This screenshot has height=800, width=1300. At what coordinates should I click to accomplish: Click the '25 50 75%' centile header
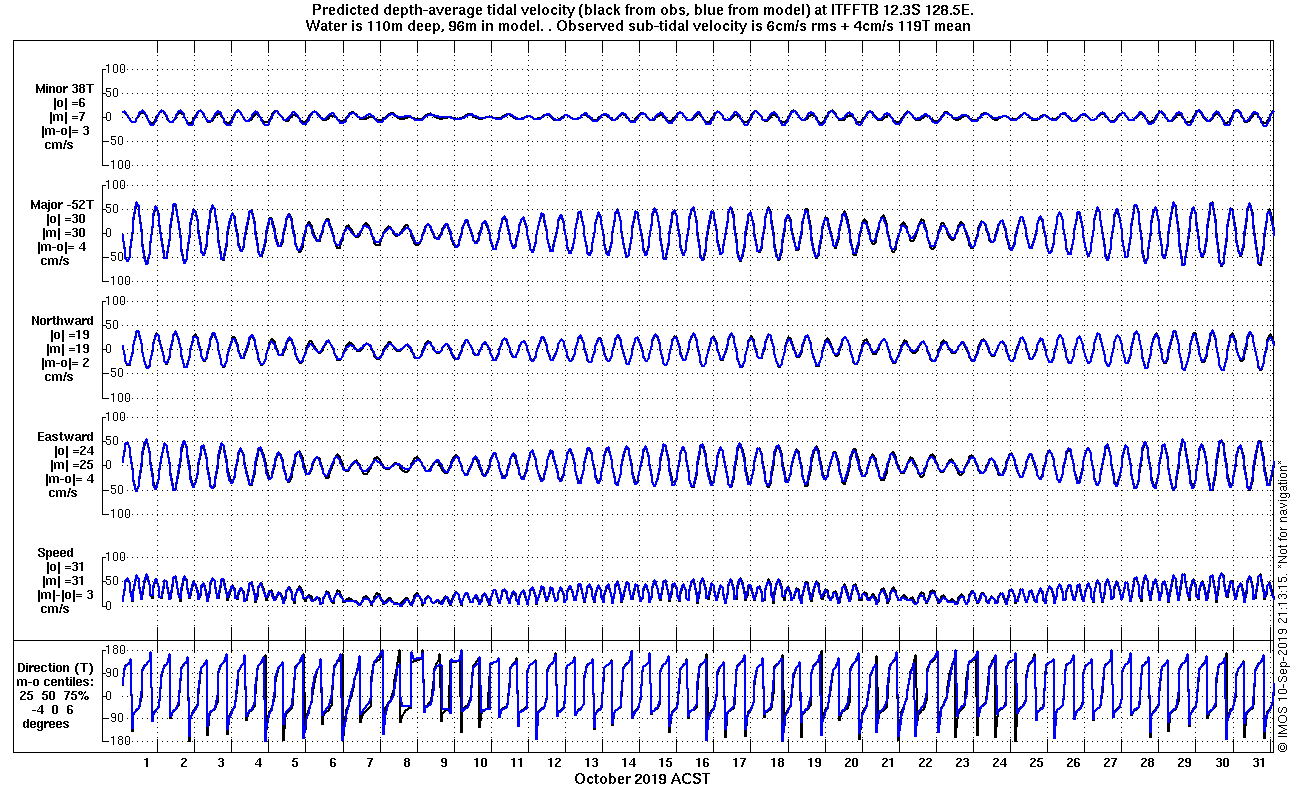tap(55, 696)
